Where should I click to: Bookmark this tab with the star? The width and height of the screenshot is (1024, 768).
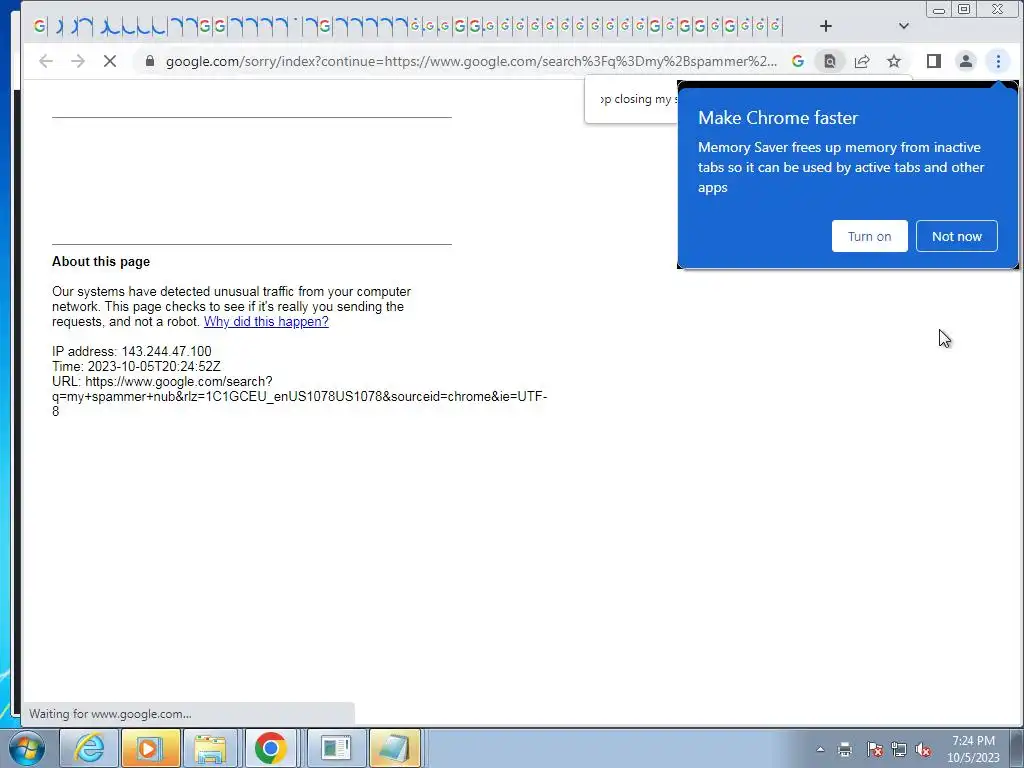tap(894, 61)
